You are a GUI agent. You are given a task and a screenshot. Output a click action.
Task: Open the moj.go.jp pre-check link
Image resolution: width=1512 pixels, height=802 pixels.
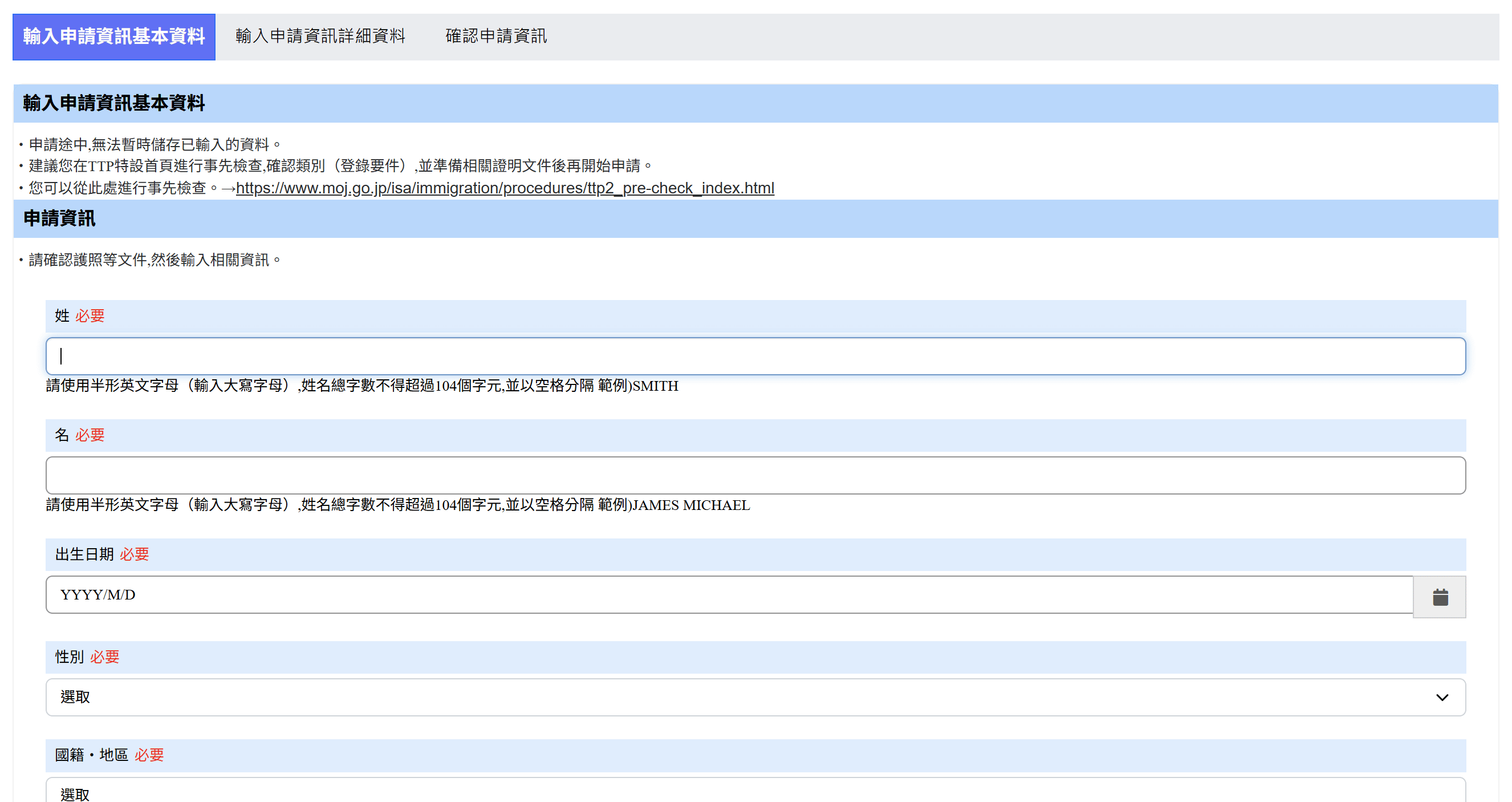click(x=505, y=188)
